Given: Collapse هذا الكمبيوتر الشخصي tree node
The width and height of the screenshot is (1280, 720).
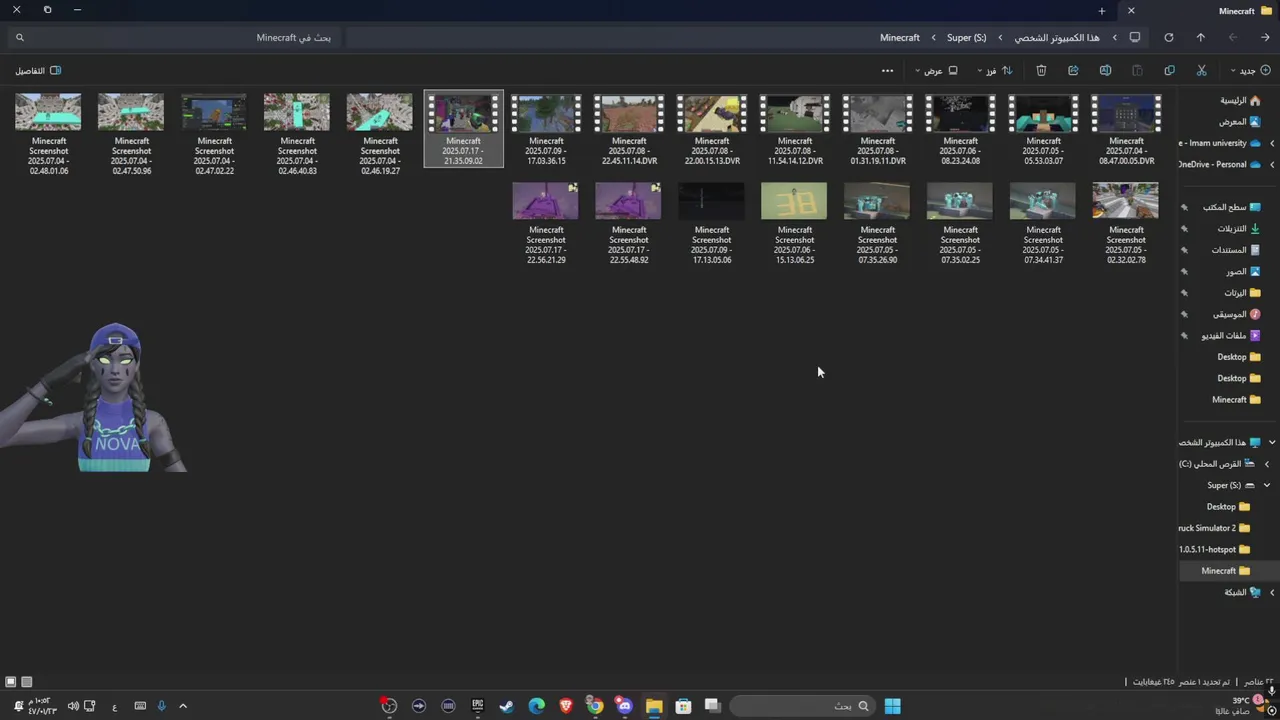Looking at the screenshot, I should [1272, 442].
